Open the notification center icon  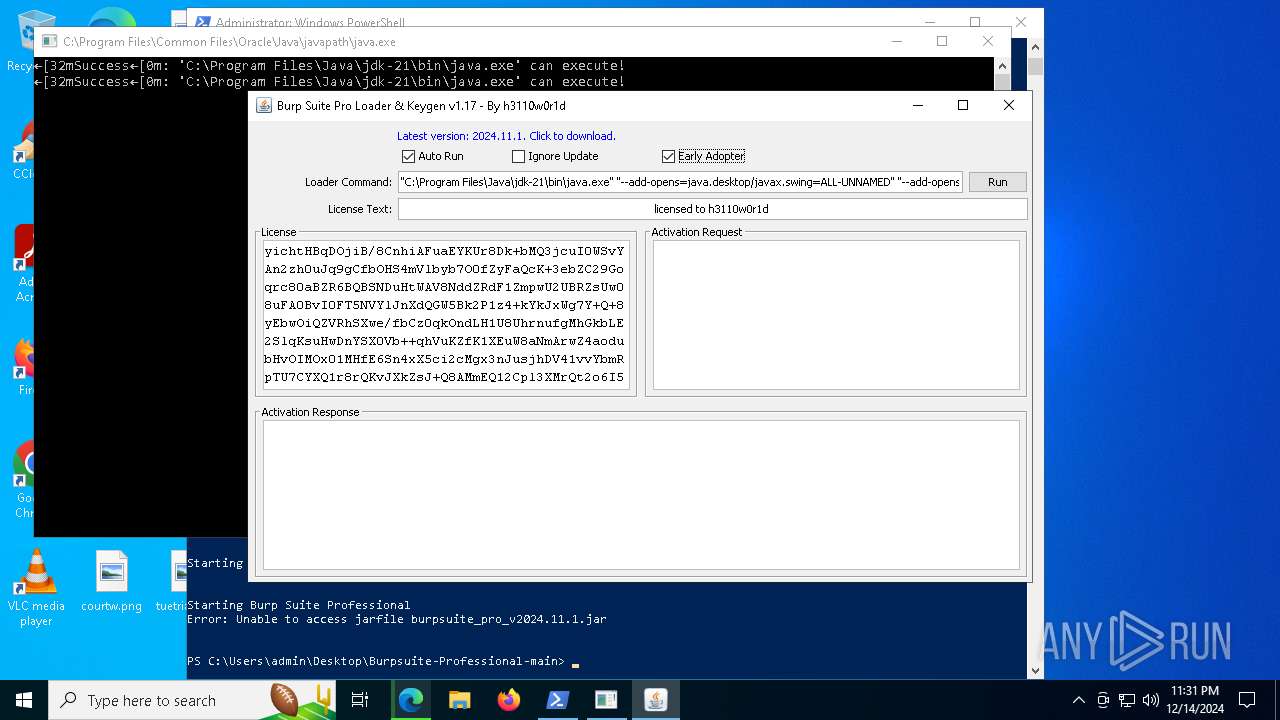coord(1247,700)
